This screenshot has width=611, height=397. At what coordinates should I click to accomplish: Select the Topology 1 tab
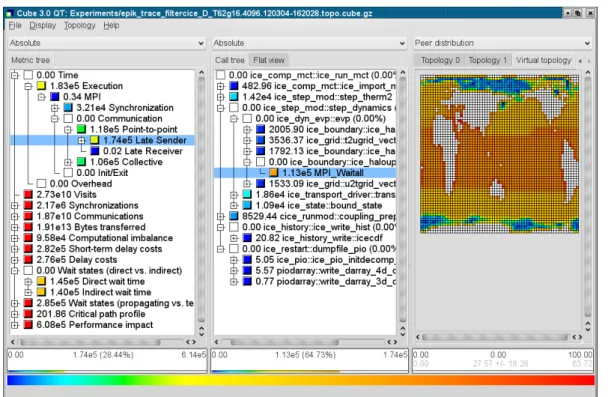[487, 60]
